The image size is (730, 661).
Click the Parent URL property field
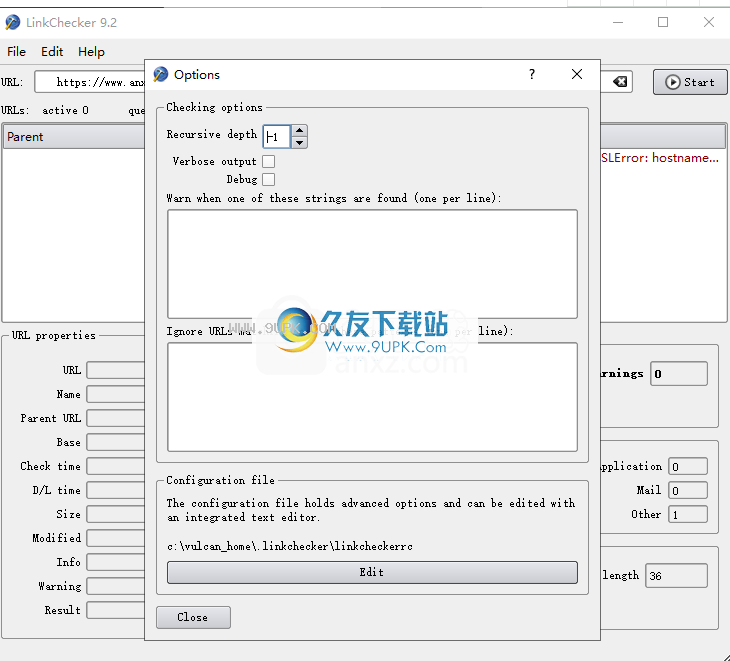tap(115, 418)
